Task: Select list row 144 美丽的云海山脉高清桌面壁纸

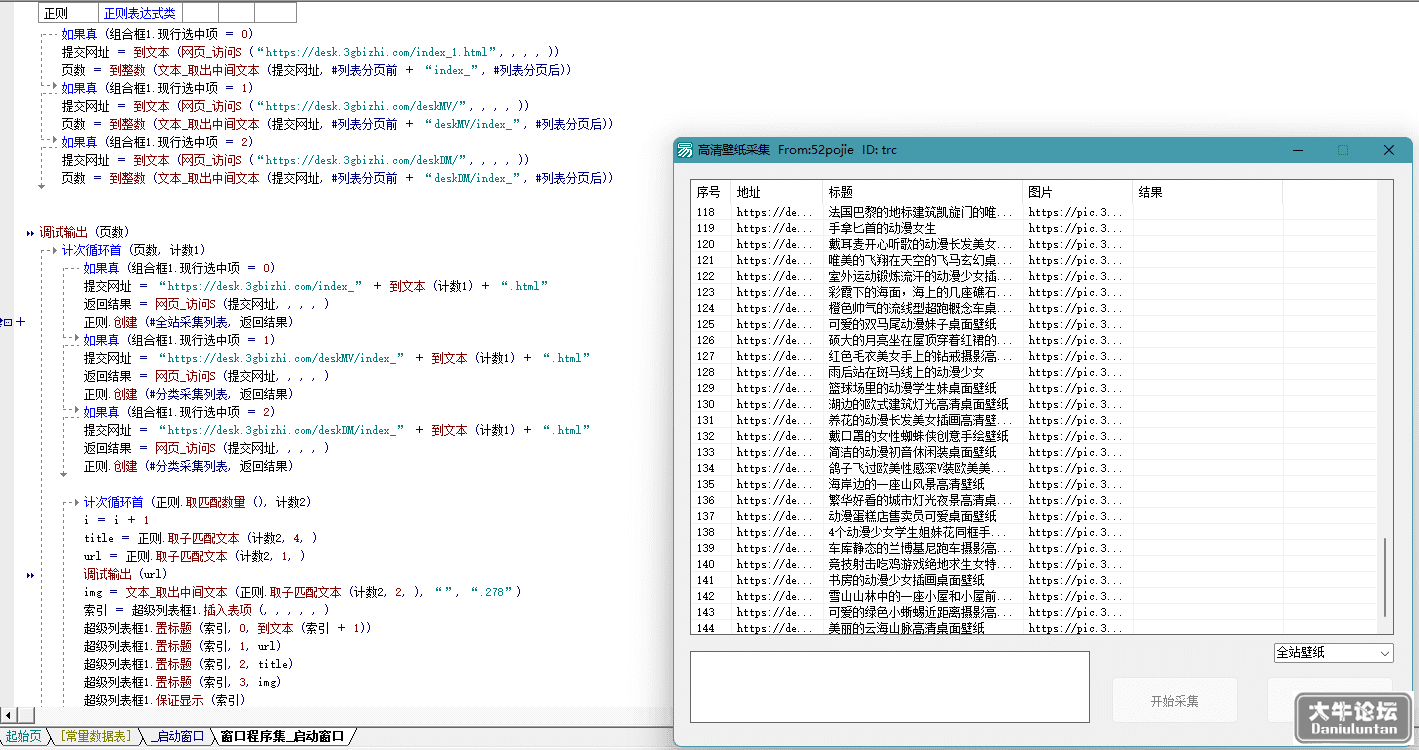Action: (x=1035, y=628)
